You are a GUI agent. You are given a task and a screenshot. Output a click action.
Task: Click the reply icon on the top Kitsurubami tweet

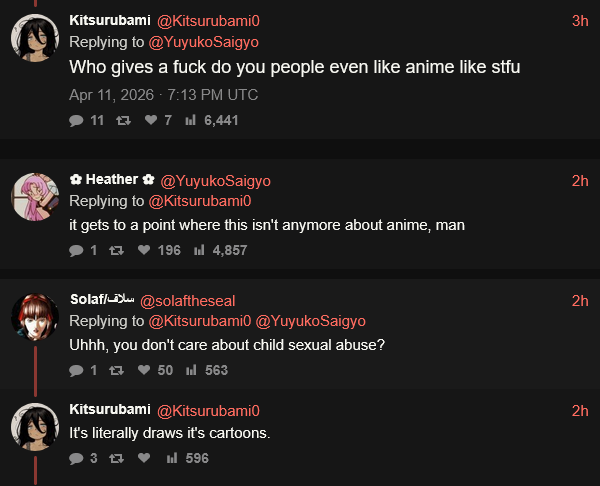point(76,121)
